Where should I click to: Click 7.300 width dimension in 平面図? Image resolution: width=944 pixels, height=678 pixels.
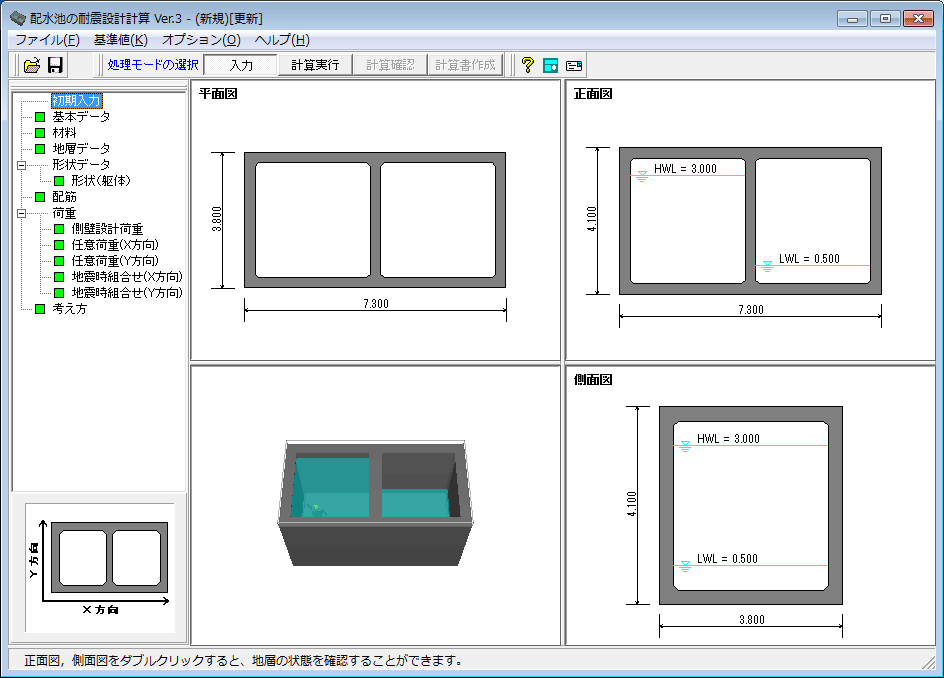tap(376, 304)
